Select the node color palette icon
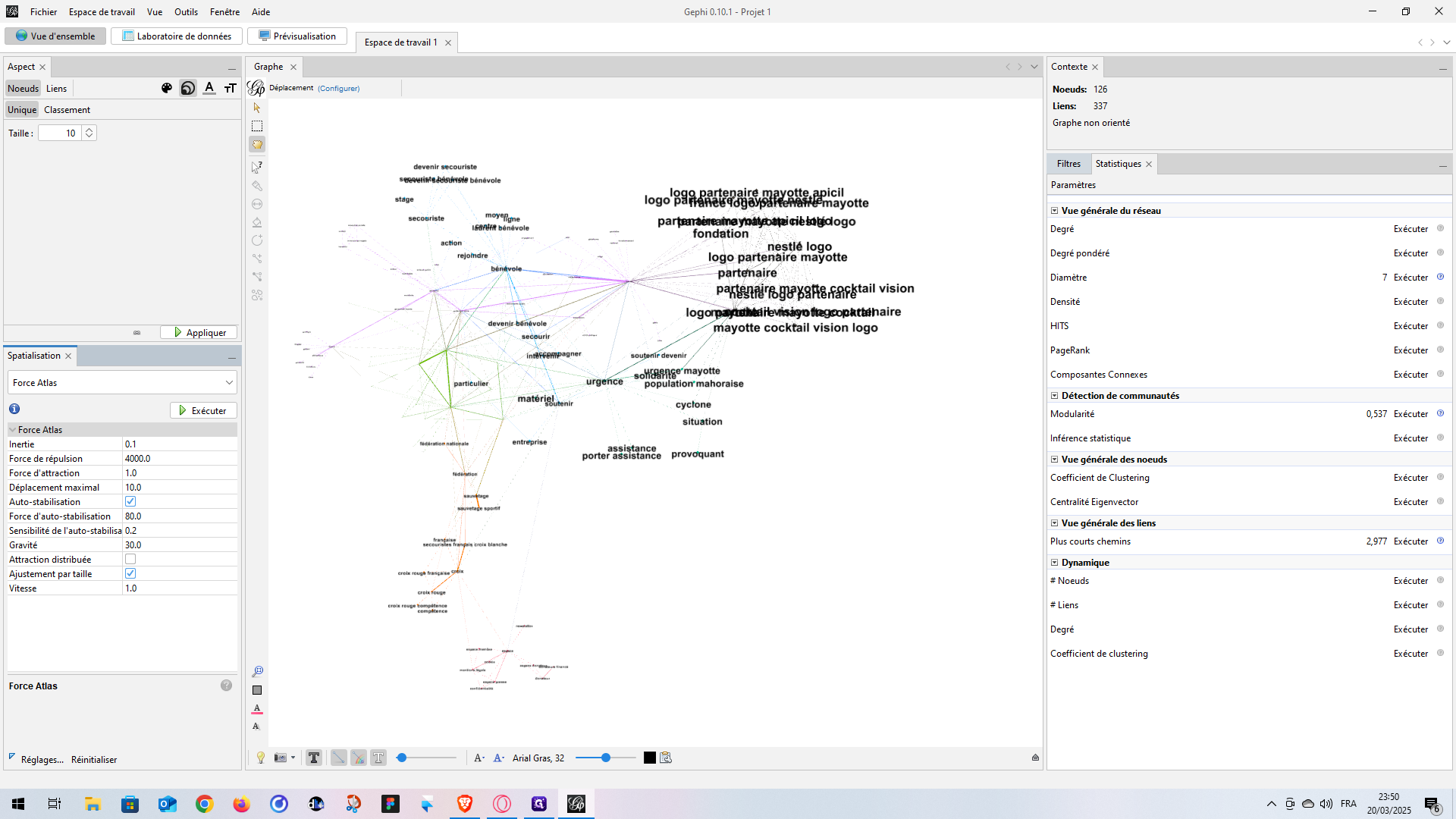 pyautogui.click(x=167, y=88)
